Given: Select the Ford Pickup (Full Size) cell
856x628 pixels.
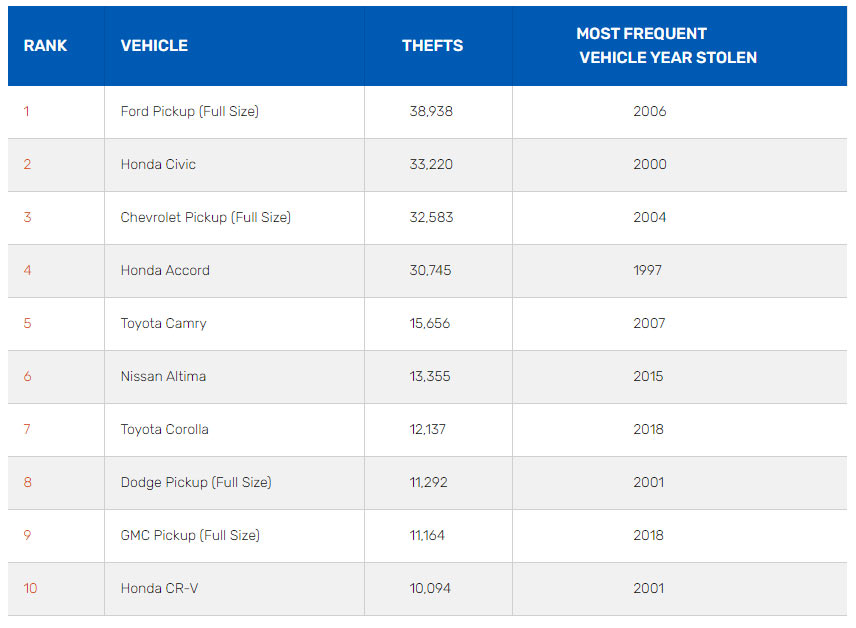Looking at the screenshot, I should click(x=189, y=111).
